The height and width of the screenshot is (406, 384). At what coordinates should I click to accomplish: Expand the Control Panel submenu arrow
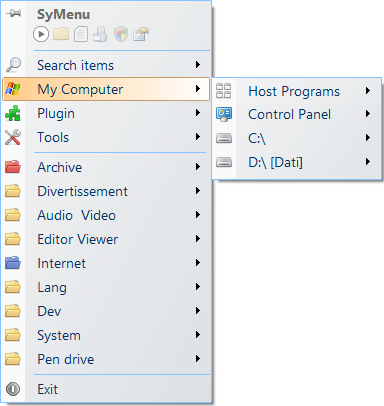368,114
